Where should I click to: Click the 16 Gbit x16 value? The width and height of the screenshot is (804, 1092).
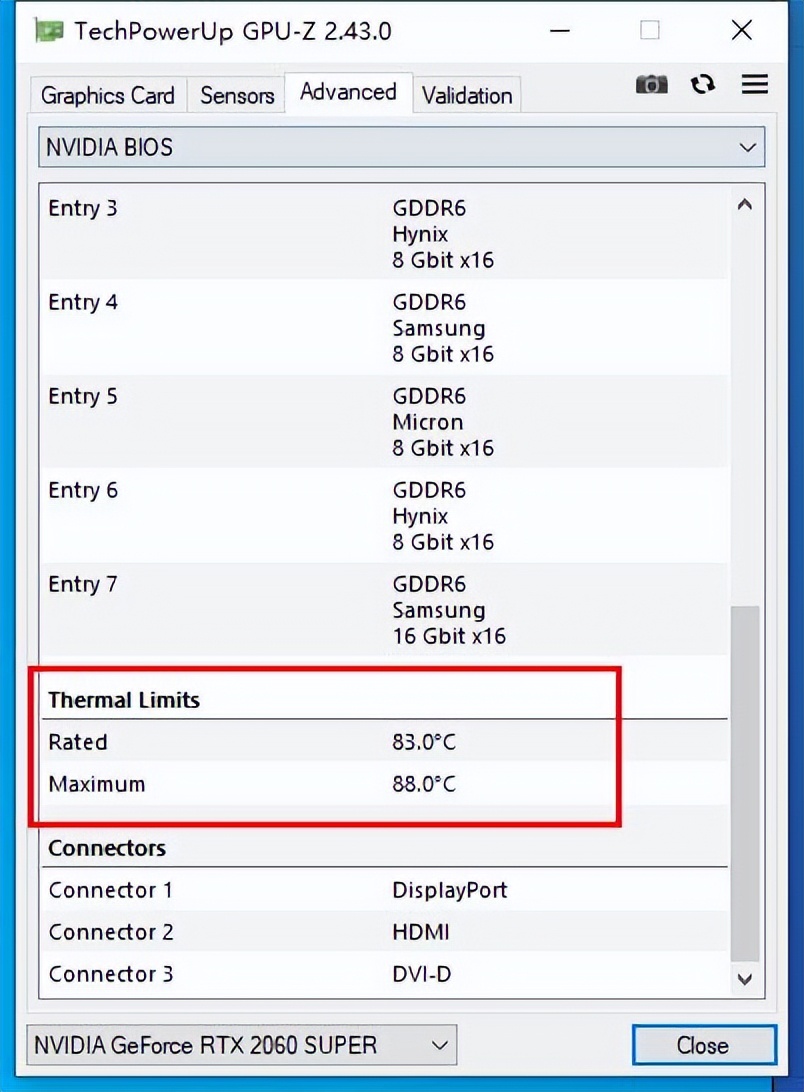tap(449, 636)
